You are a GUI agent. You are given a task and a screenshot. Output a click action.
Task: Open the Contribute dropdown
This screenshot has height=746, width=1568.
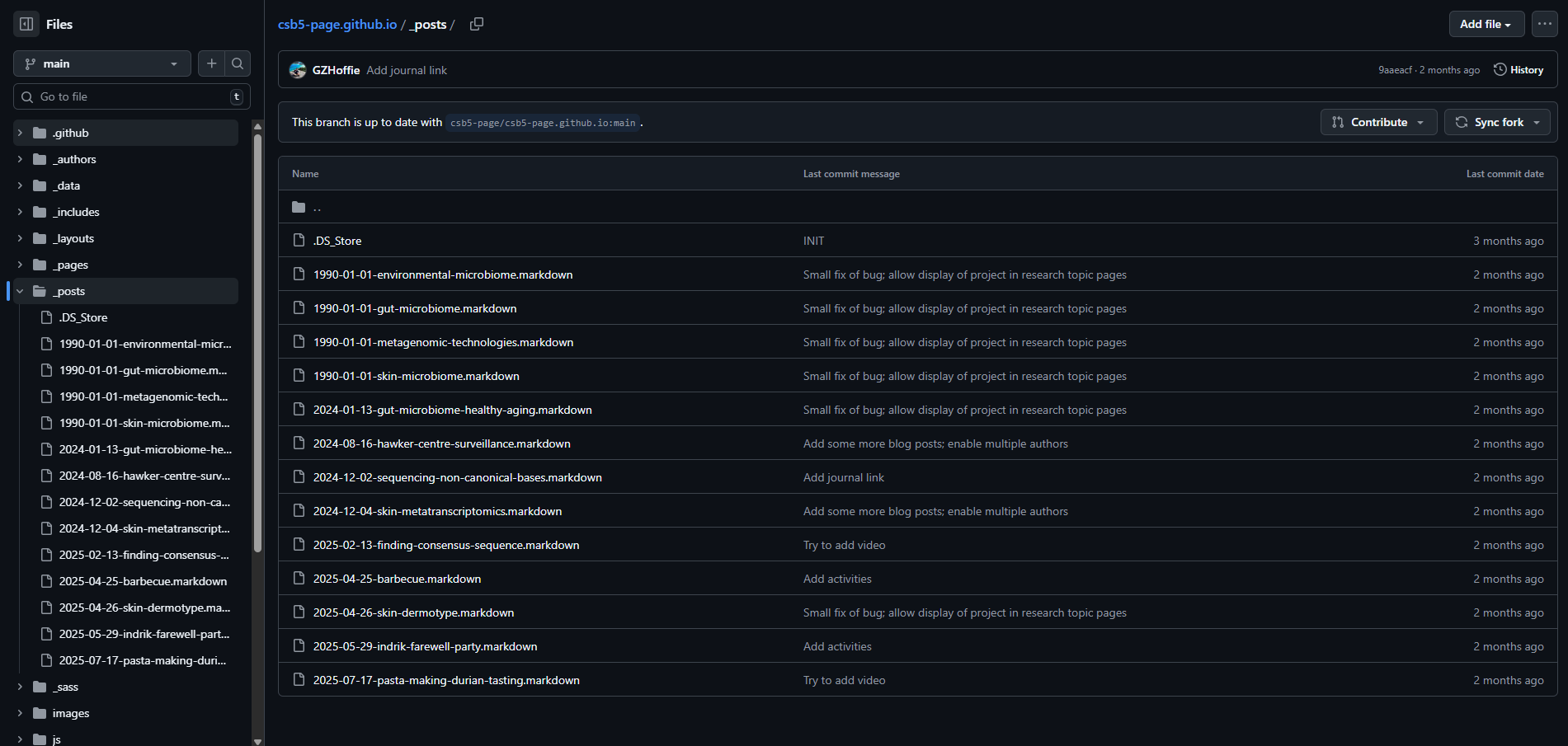point(1378,122)
